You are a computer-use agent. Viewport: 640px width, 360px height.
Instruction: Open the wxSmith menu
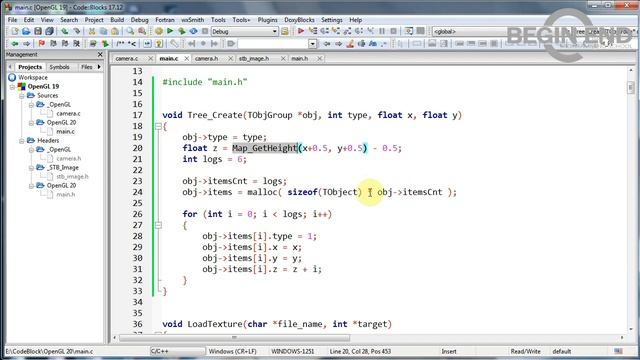point(193,20)
